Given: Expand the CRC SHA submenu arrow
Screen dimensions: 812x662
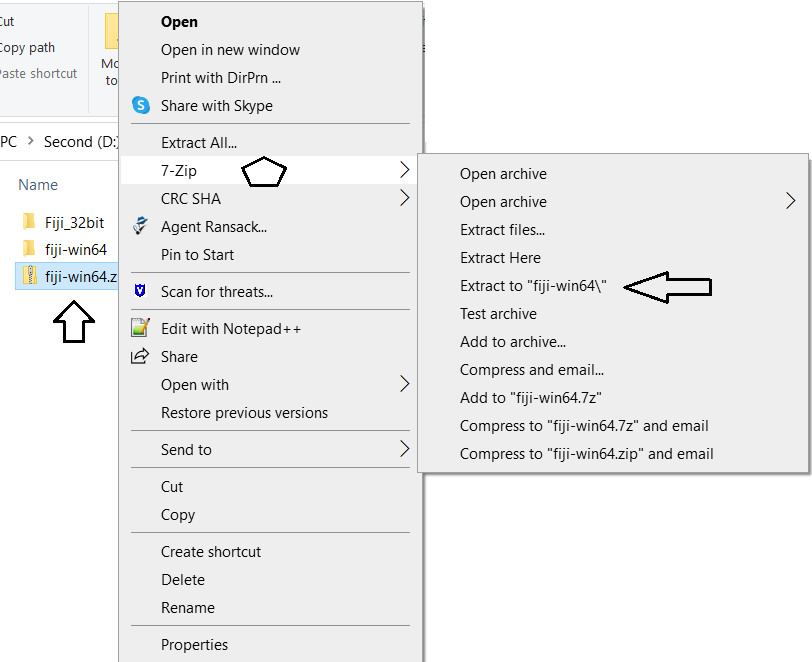Looking at the screenshot, I should (x=404, y=198).
